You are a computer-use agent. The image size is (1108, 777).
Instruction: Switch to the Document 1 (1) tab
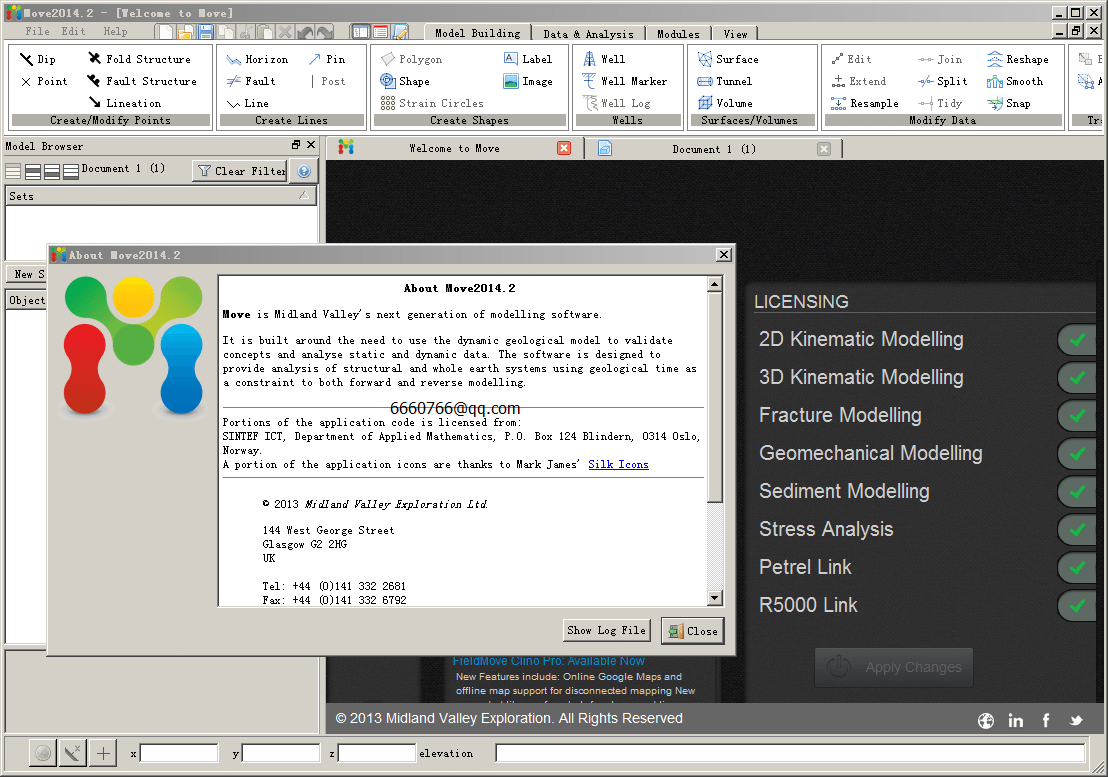pyautogui.click(x=714, y=149)
